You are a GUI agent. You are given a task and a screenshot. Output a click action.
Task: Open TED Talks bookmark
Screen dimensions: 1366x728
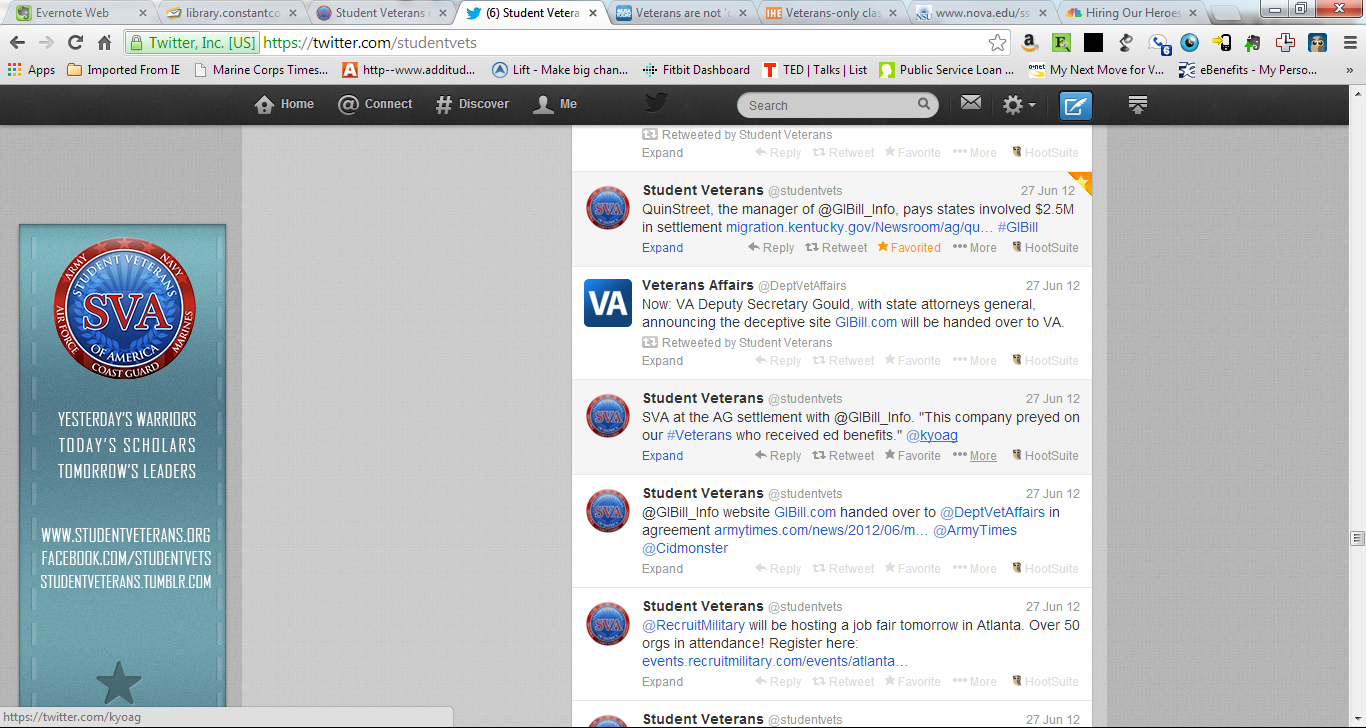815,70
